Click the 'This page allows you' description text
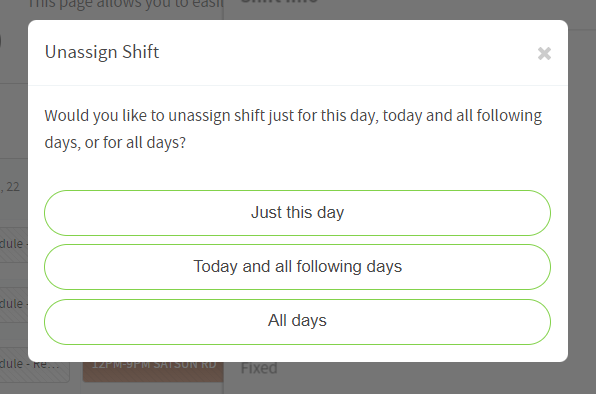 tap(125, 4)
